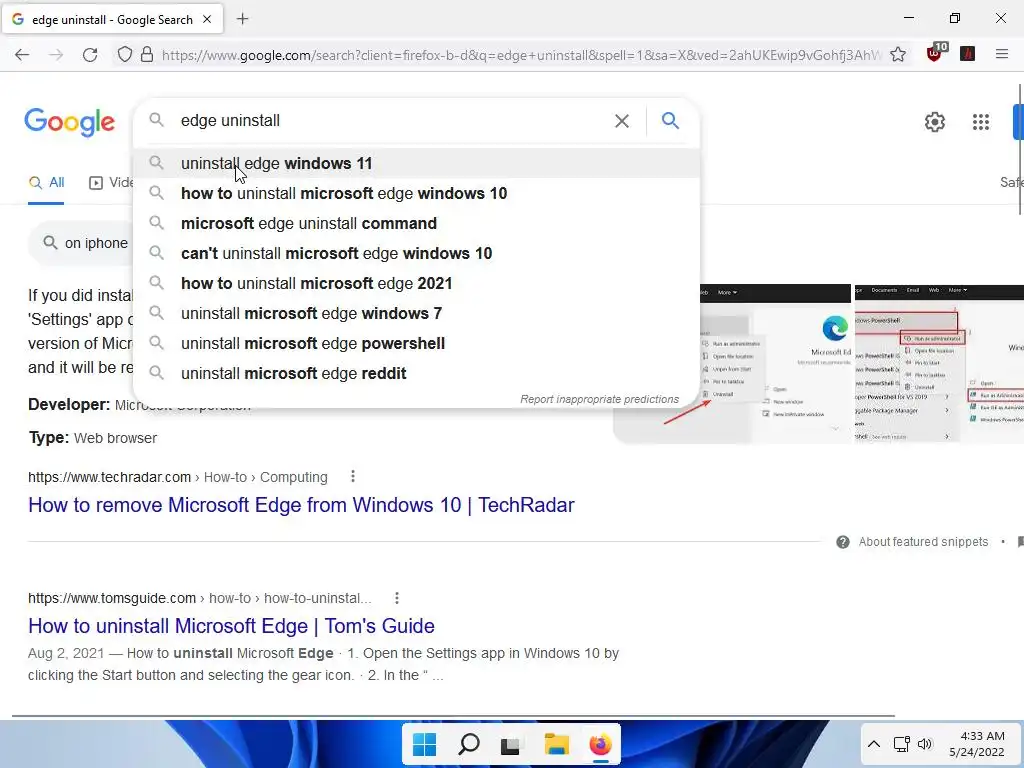Select suggestion how to uninstall microsoft edge windows 10
The image size is (1024, 768).
click(417, 193)
